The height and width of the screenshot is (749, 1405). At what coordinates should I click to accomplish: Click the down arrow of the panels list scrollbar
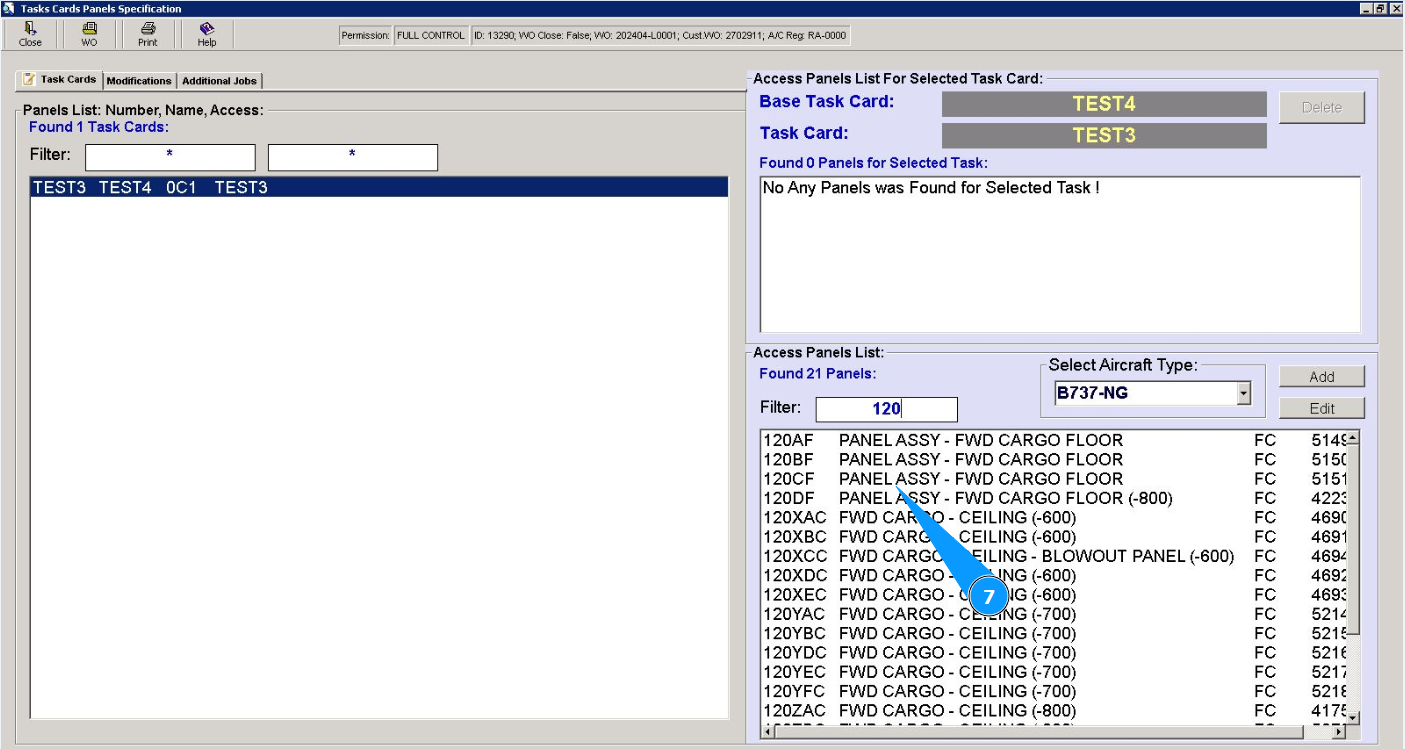tap(1353, 717)
